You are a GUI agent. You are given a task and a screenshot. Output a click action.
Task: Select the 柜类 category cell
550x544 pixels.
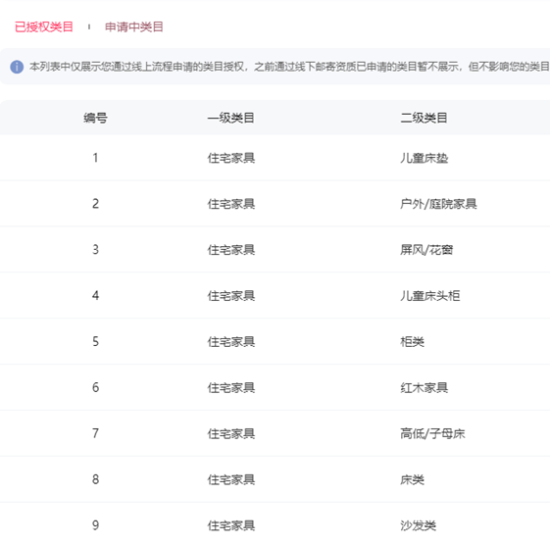point(412,342)
